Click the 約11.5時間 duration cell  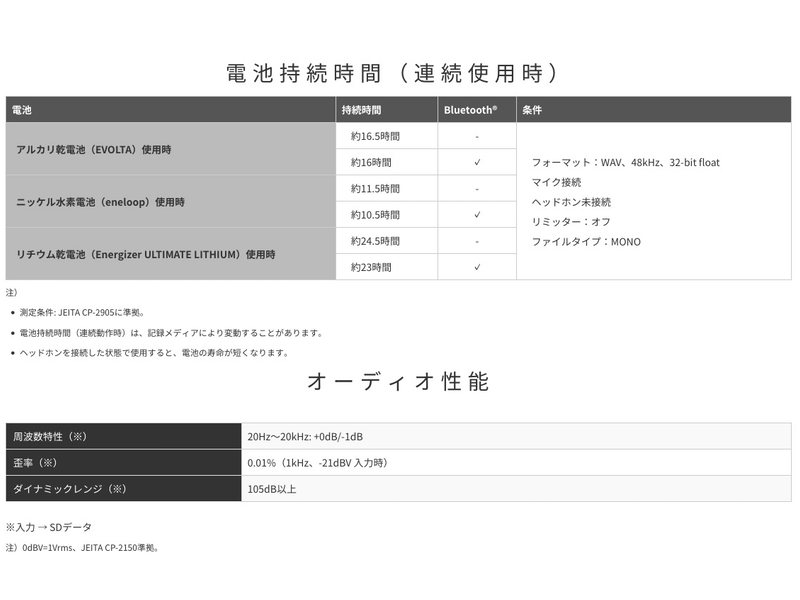click(375, 189)
